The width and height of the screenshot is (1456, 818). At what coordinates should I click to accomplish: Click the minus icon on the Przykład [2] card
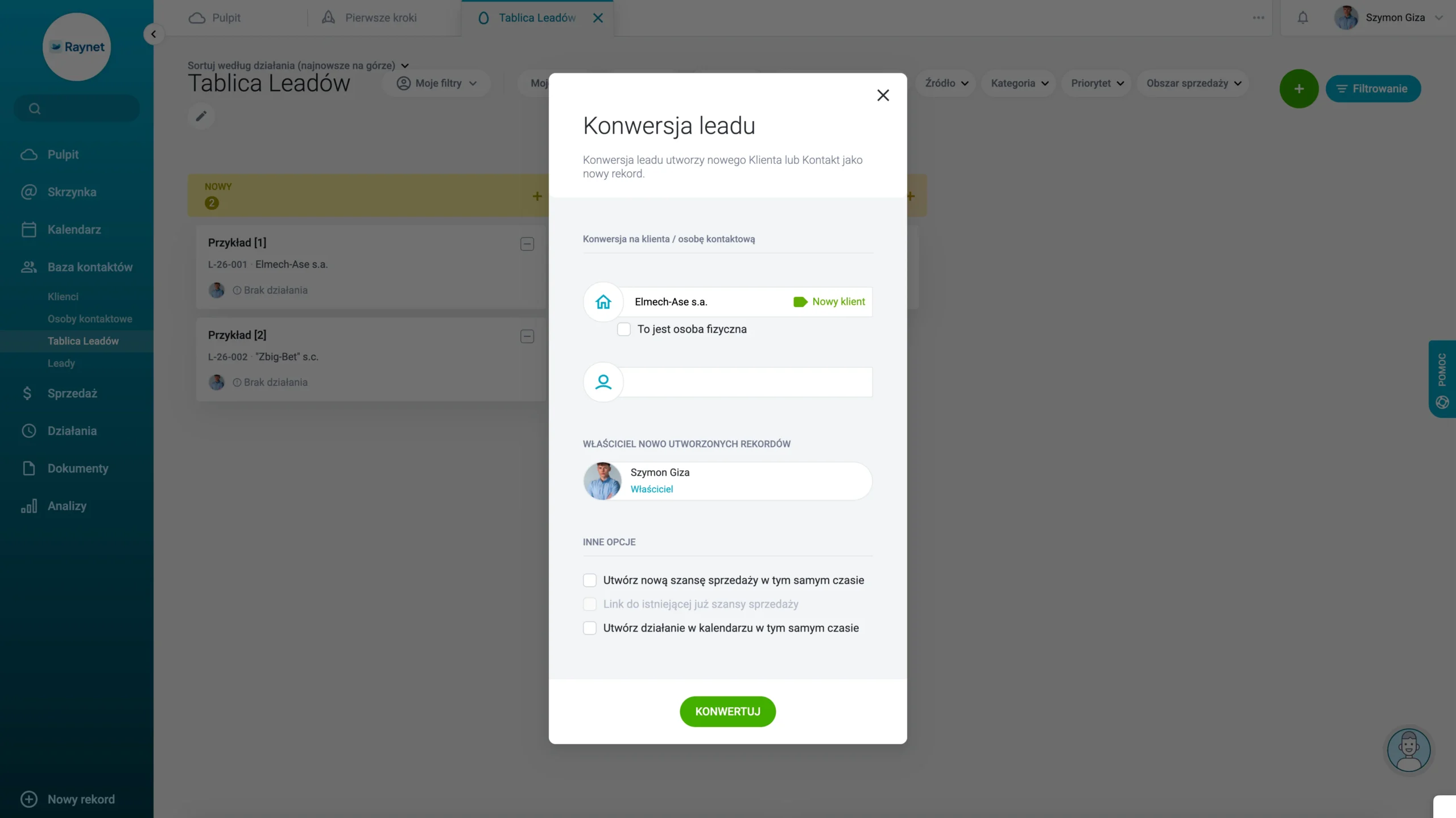click(527, 337)
